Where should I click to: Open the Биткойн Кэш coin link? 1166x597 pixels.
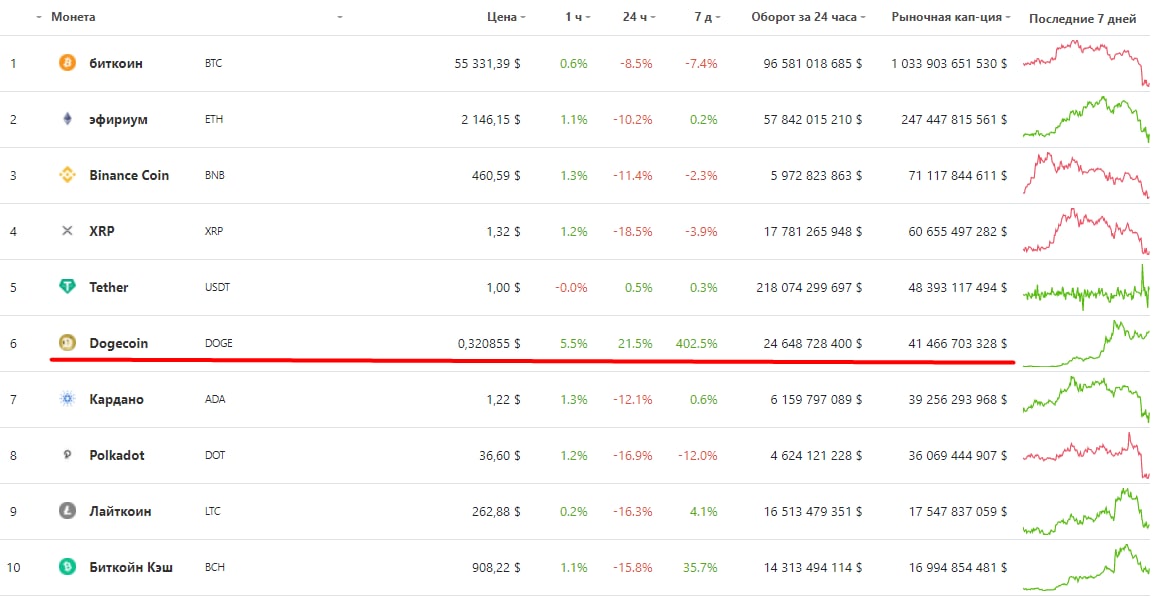point(131,567)
